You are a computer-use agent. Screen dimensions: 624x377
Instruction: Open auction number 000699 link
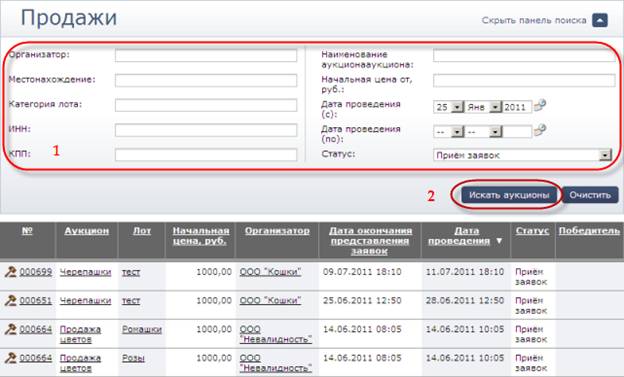click(36, 272)
